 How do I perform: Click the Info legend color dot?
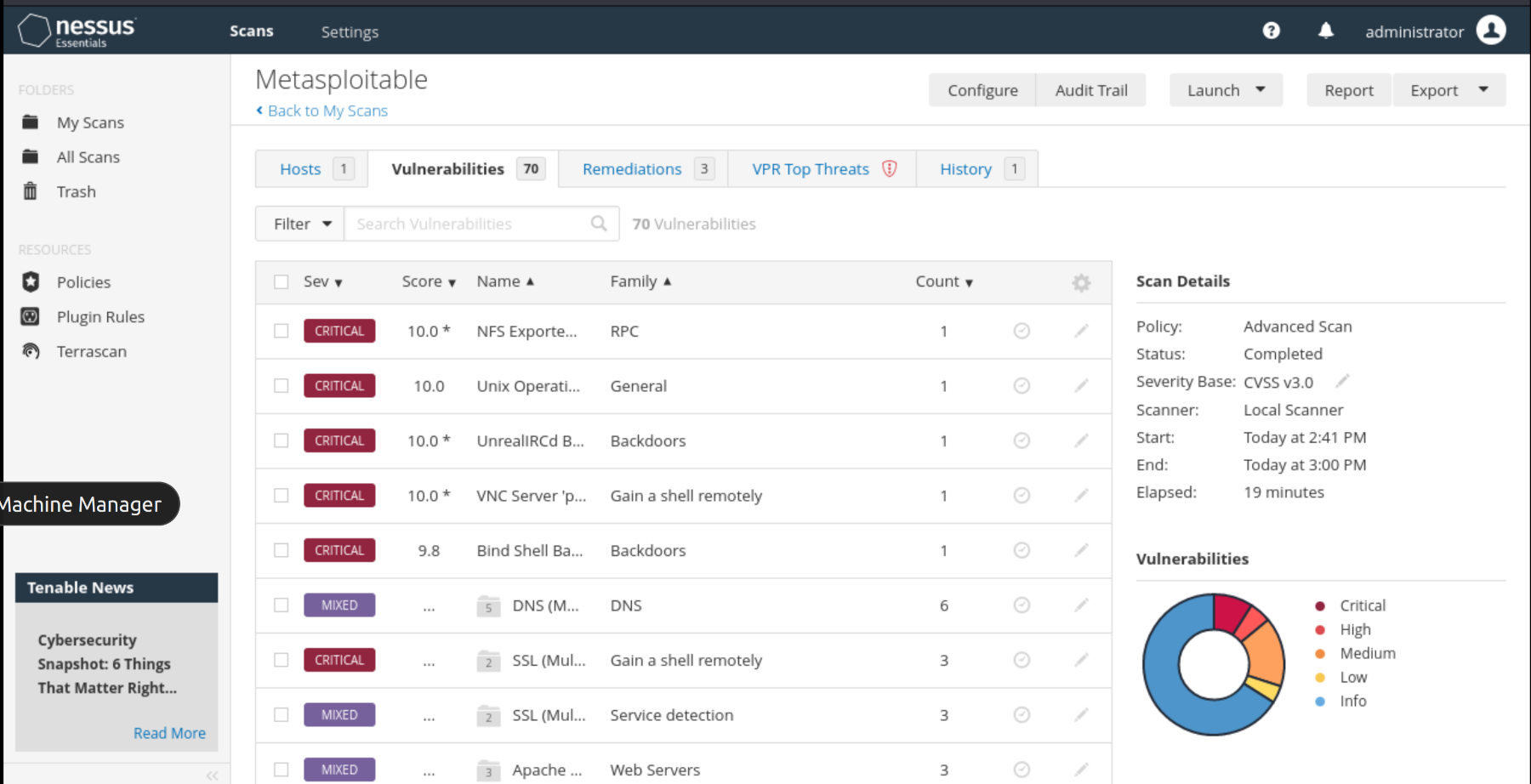(x=1320, y=702)
